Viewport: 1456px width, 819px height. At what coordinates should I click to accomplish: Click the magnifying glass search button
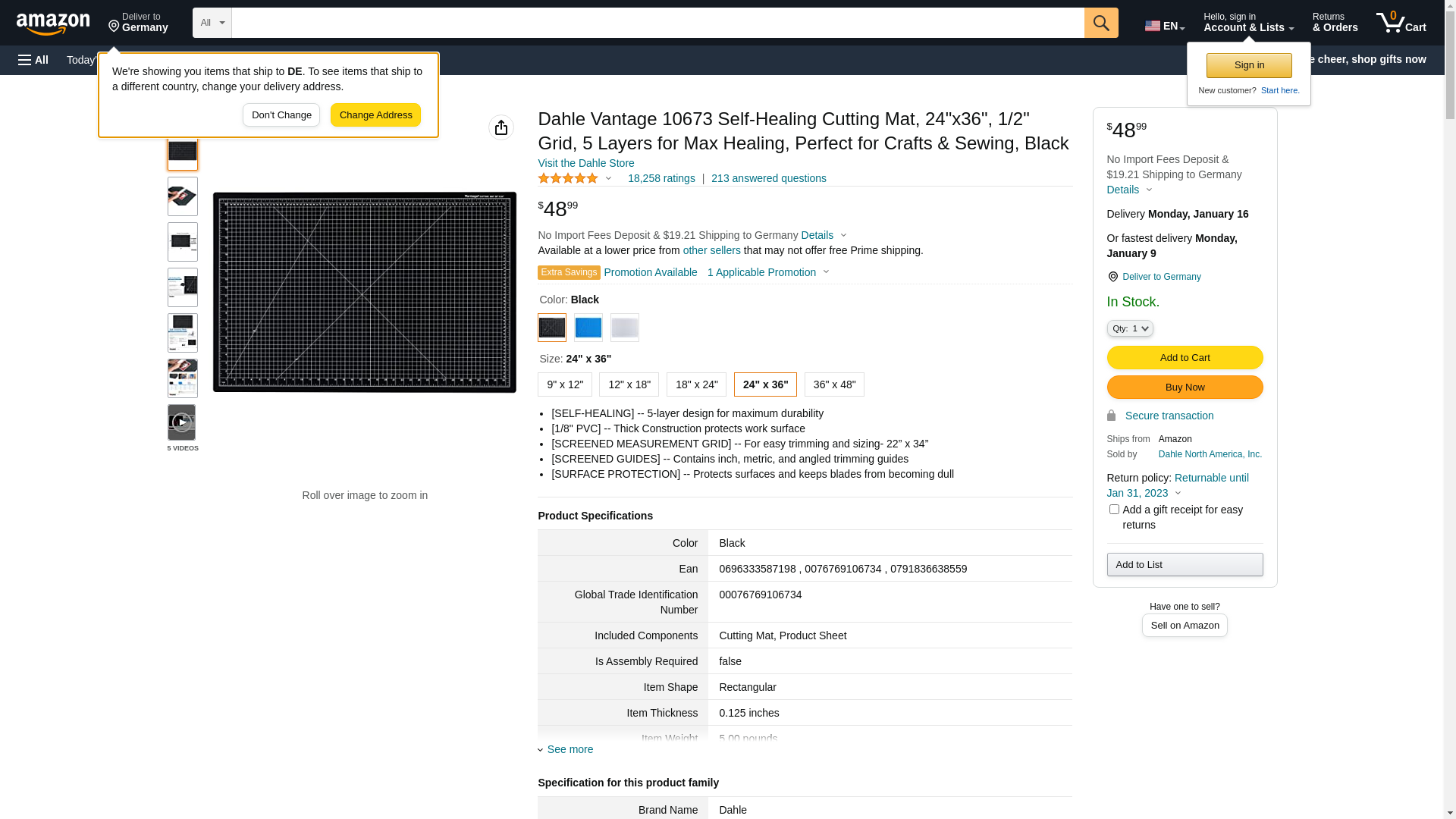coord(1101,23)
